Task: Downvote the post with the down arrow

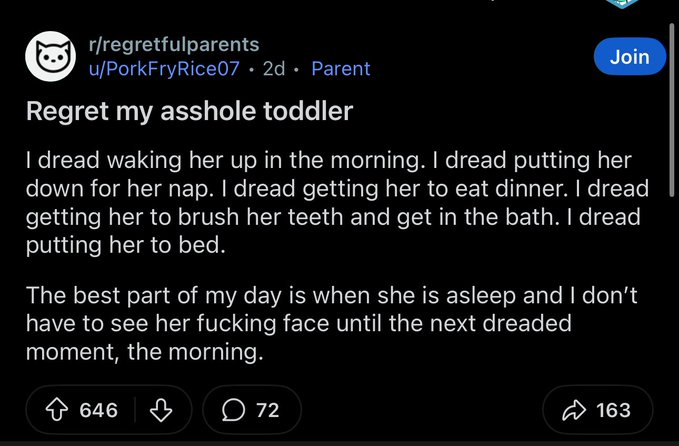Action: click(x=161, y=410)
